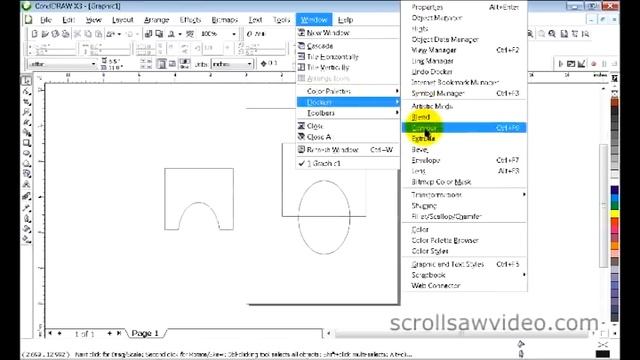Choose Close All from Window menu
This screenshot has height=360, width=640.
pyautogui.click(x=348, y=137)
